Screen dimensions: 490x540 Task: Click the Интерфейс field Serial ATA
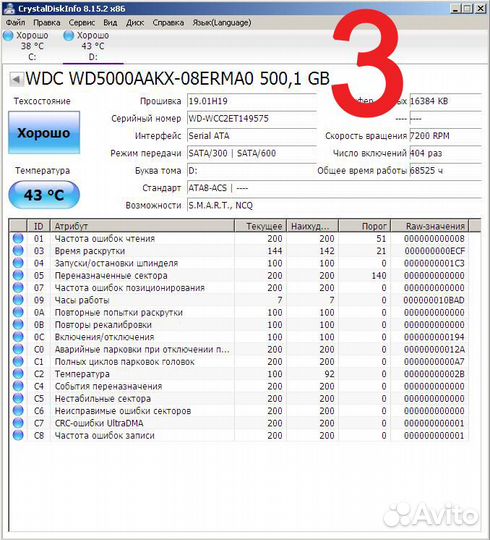pyautogui.click(x=252, y=136)
